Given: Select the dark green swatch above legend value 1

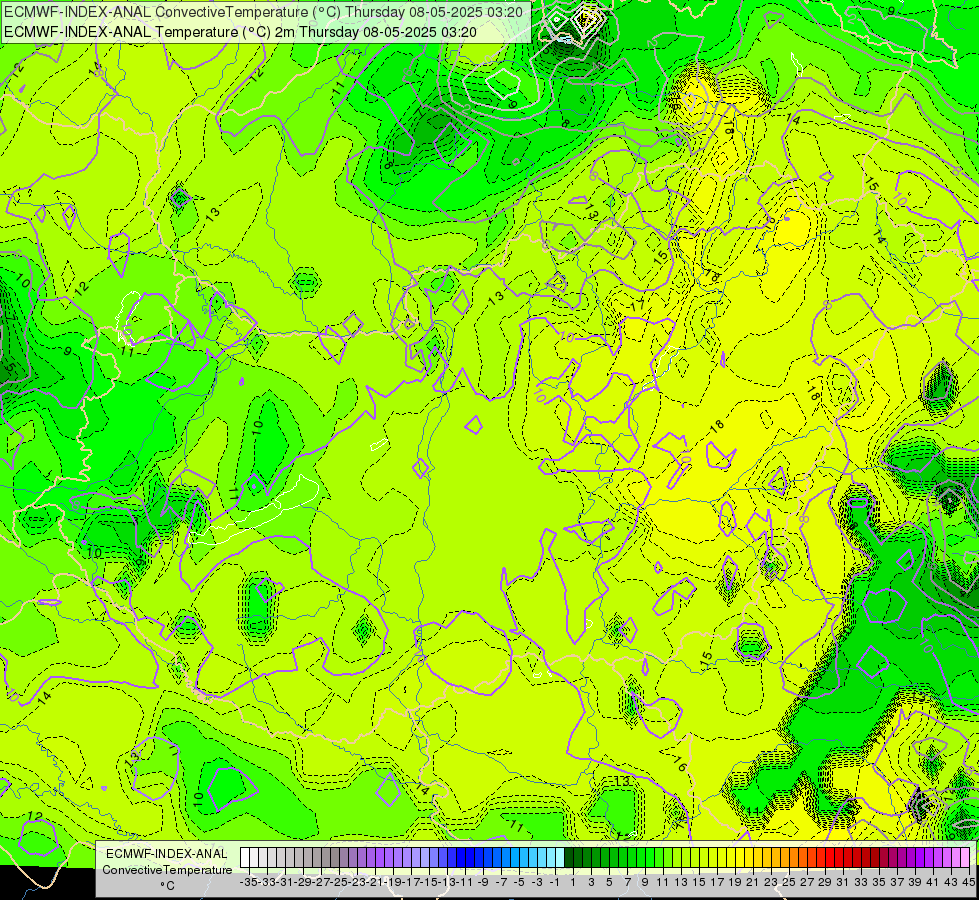Looking at the screenshot, I should (x=569, y=858).
